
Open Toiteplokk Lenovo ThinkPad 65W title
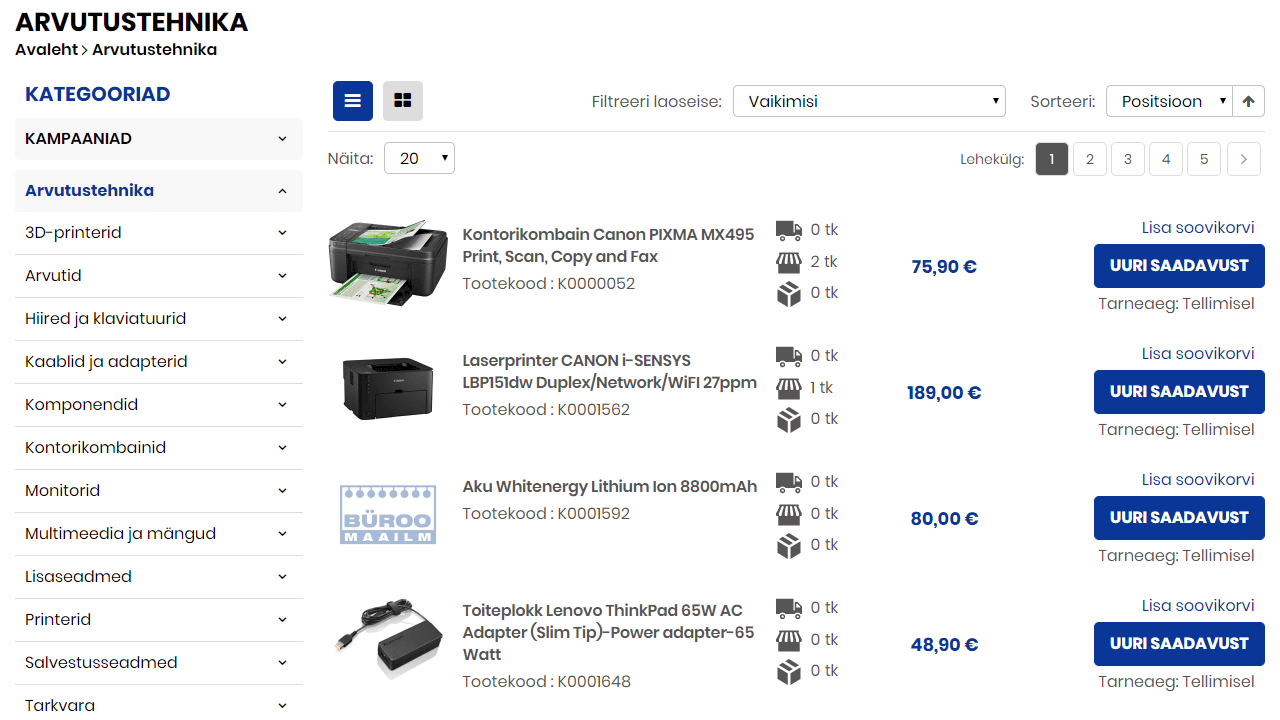click(608, 632)
